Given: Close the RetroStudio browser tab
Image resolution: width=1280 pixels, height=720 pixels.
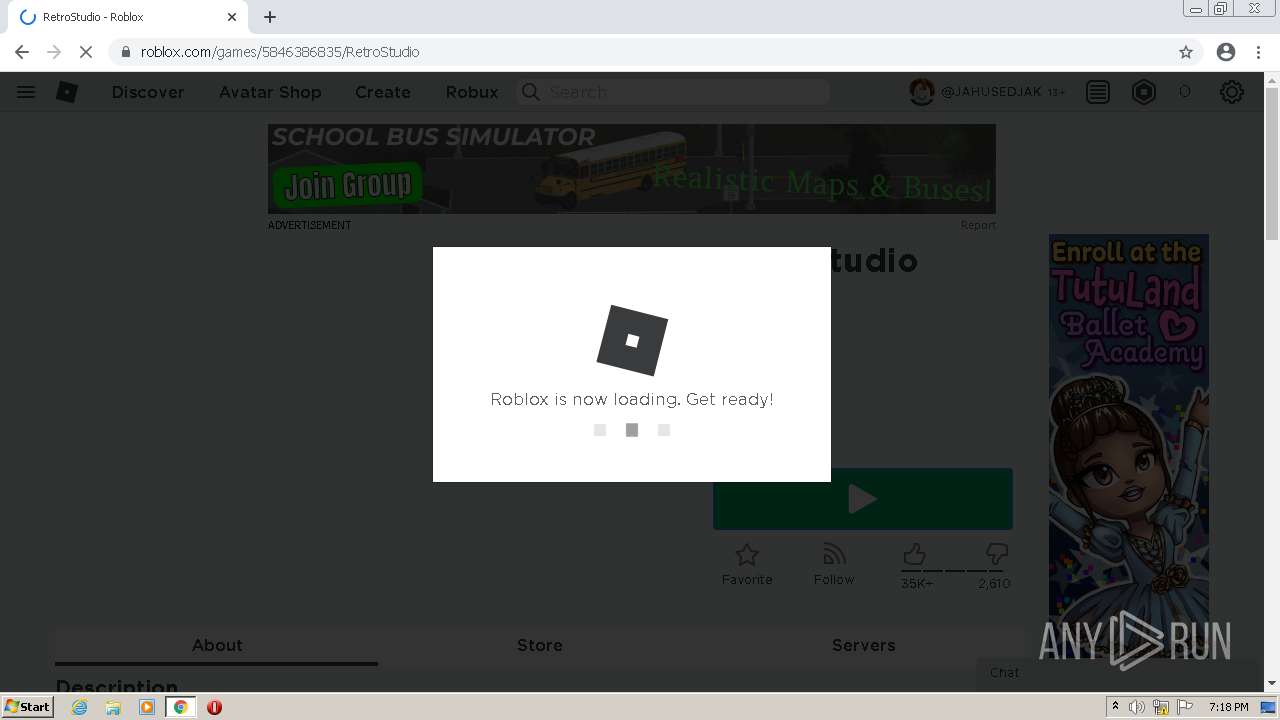Looking at the screenshot, I should pos(232,17).
